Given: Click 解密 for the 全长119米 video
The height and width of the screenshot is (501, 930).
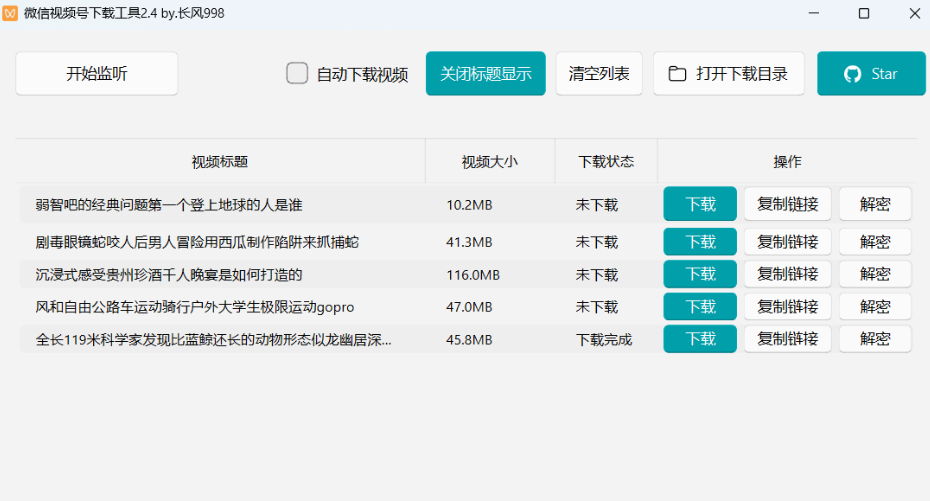Looking at the screenshot, I should [x=875, y=339].
